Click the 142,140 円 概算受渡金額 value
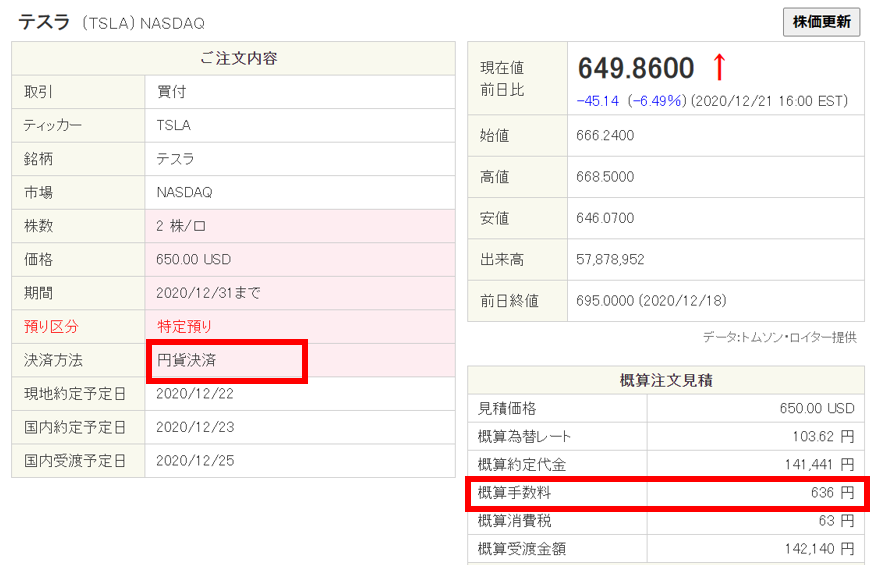Screen dimensions: 870x565 click(x=819, y=548)
